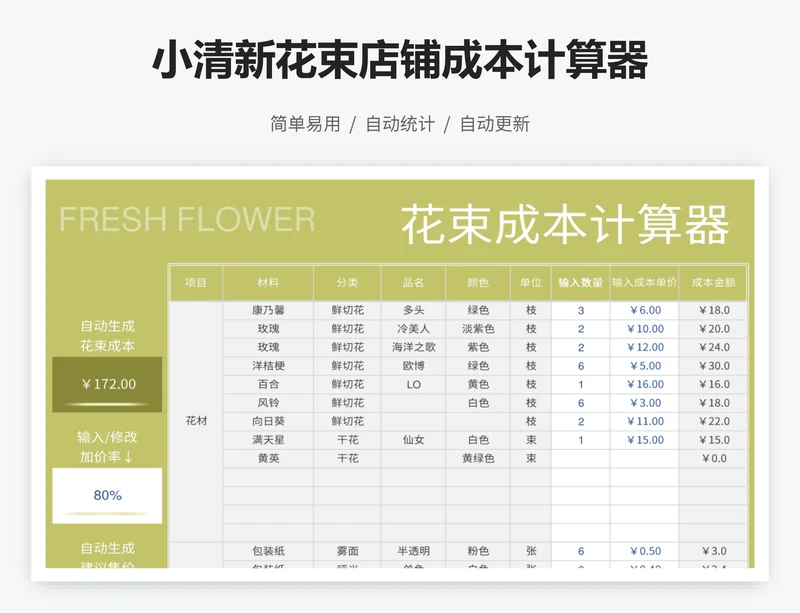Click the 洋桔梗 quantity cell showing 6

click(581, 366)
